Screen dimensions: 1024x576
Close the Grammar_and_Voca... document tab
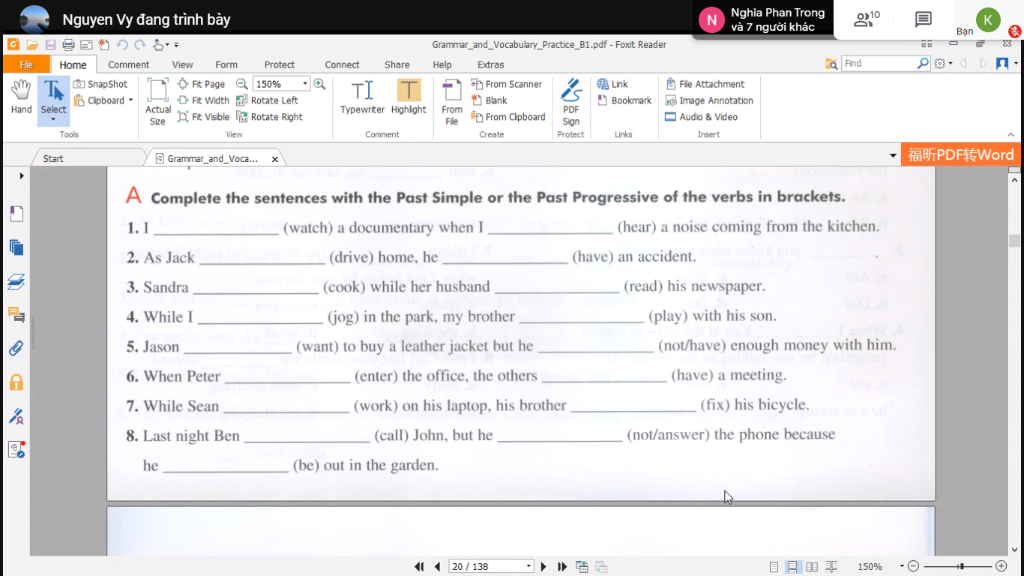[x=275, y=159]
